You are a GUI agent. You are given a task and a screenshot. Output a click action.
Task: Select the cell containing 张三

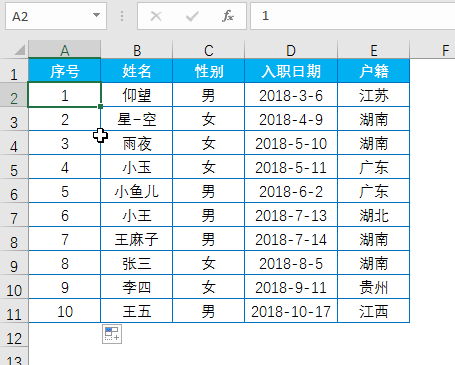point(137,263)
